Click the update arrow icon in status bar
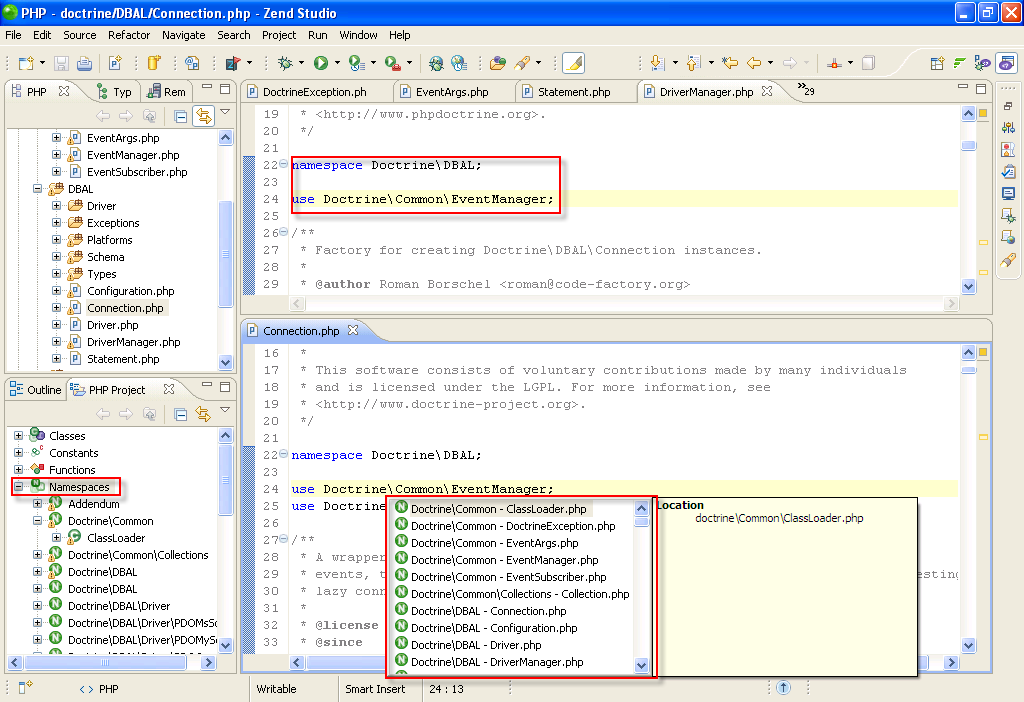Screen dimensions: 1024x702 [x=784, y=688]
